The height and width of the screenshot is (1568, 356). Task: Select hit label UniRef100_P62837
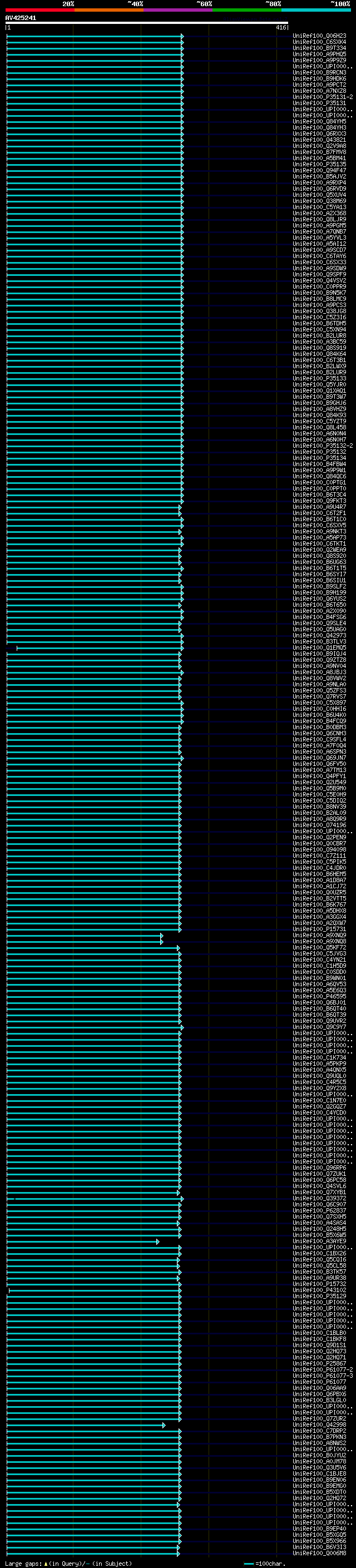tap(319, 1211)
